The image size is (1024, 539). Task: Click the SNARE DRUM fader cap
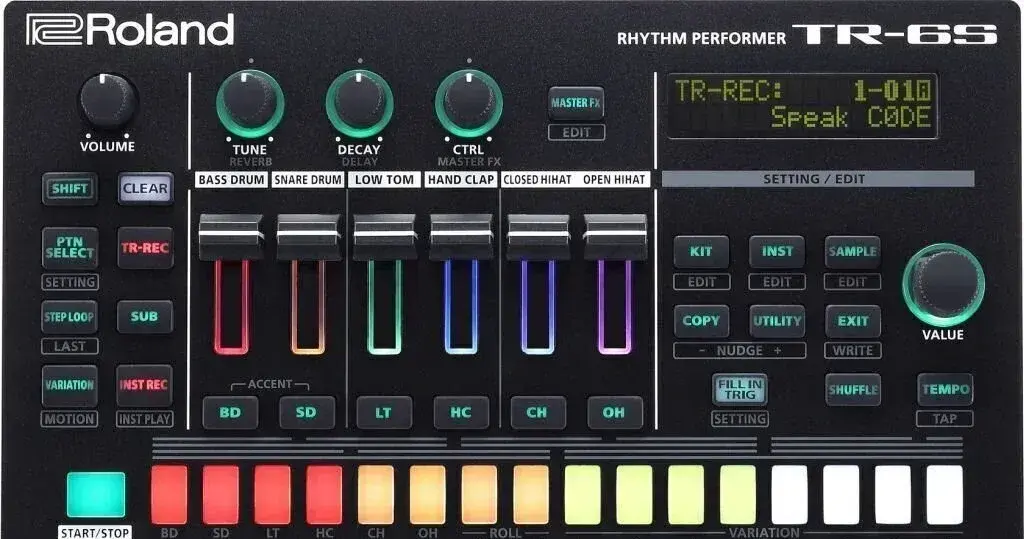[308, 237]
